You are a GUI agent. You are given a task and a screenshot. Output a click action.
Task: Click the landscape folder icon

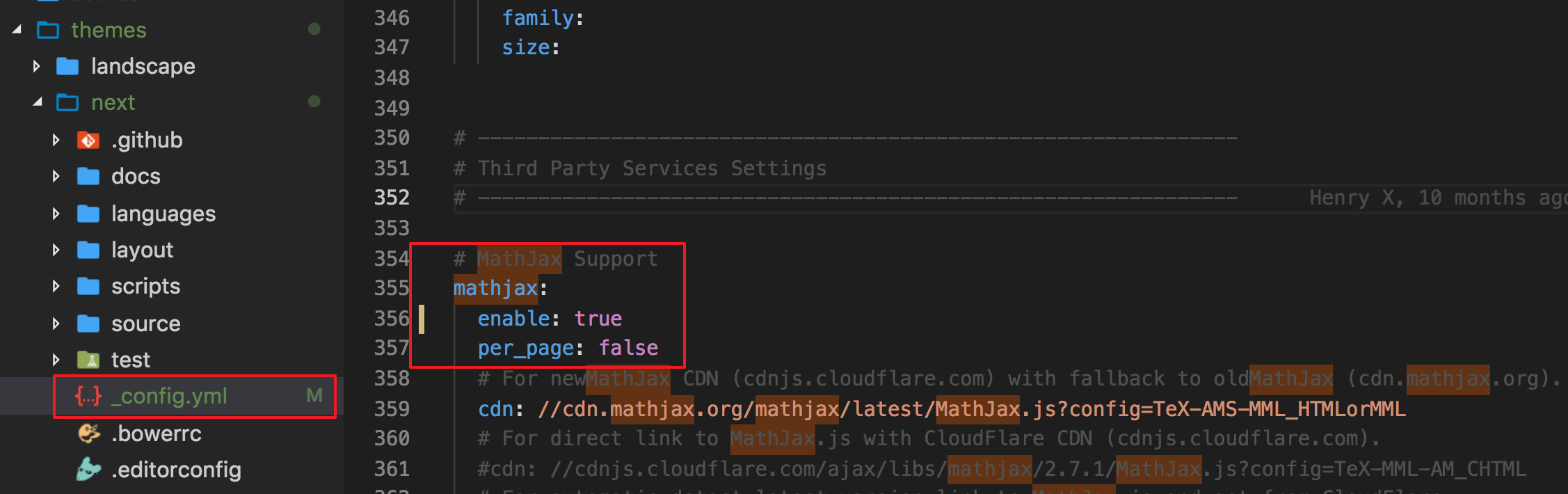click(67, 66)
